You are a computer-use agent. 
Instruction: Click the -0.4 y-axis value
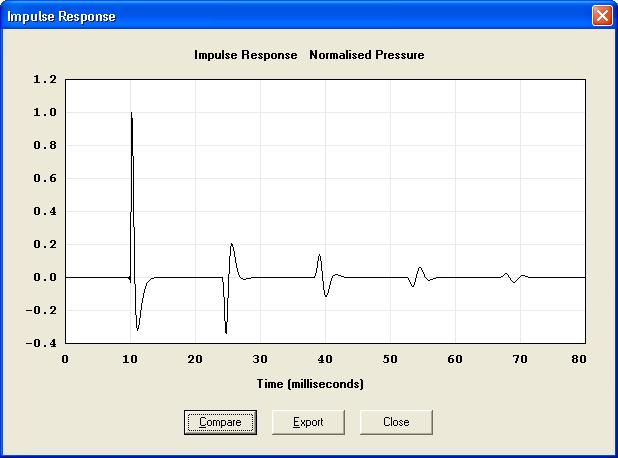pyautogui.click(x=41, y=343)
